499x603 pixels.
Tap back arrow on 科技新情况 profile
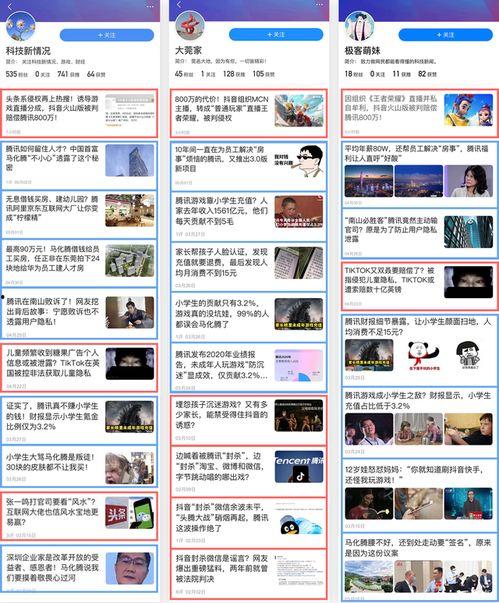[10, 6]
